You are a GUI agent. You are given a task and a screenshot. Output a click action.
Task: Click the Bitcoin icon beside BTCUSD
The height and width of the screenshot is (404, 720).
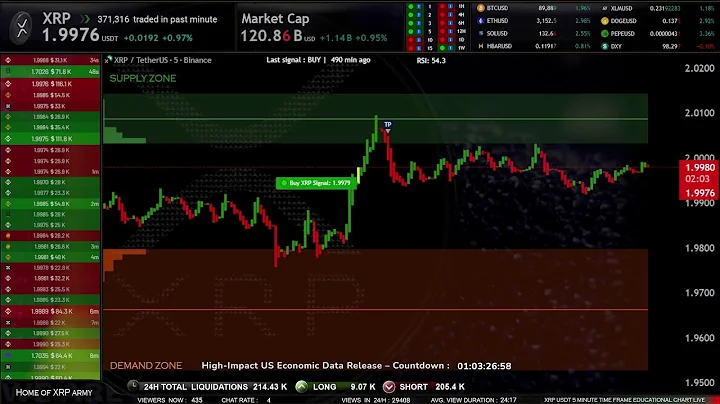coord(481,8)
